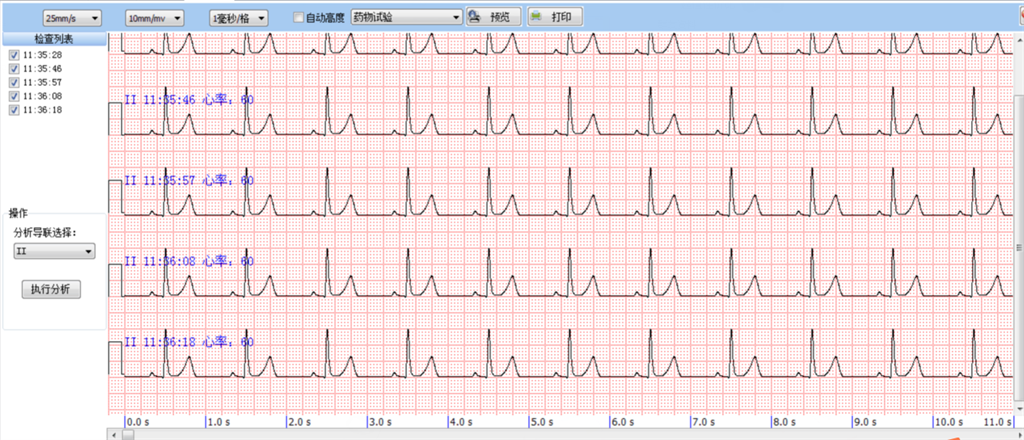Toggle the 11:35:46 recording checkbox
Screen dimensions: 1024x440
(14, 68)
